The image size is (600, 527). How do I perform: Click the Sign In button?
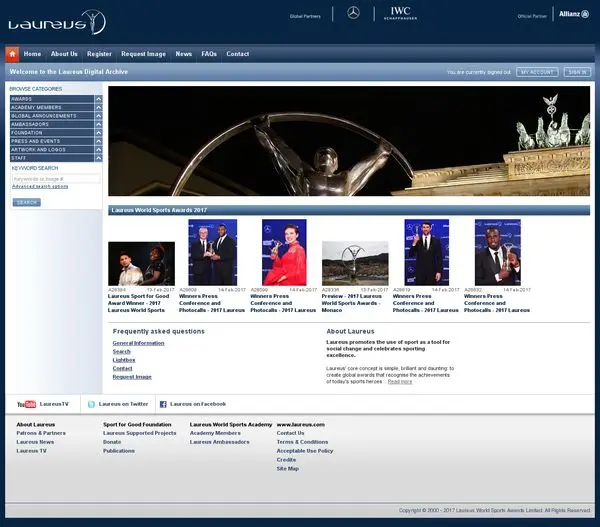coord(577,72)
